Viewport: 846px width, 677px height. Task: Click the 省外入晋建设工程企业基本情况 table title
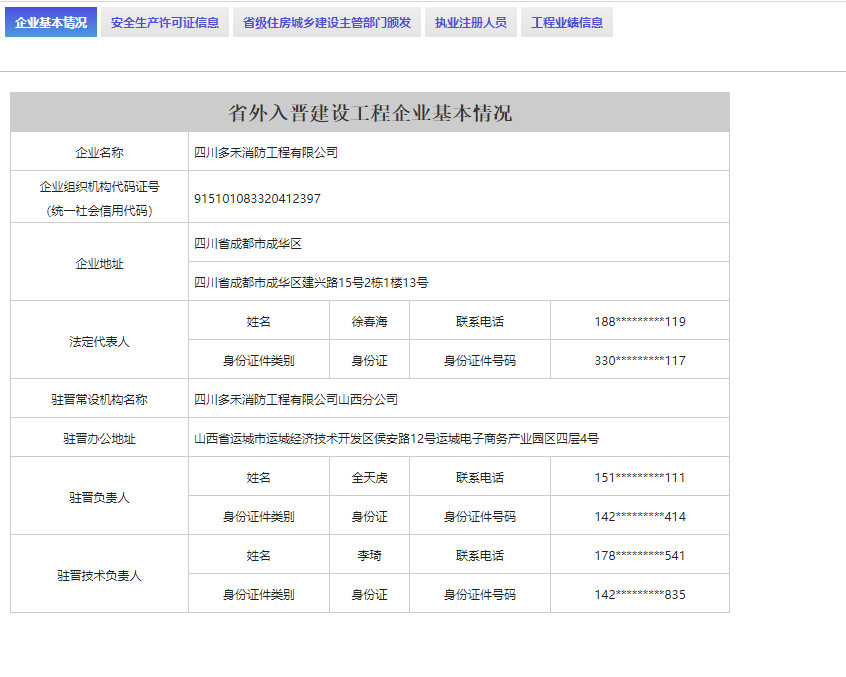[370, 113]
